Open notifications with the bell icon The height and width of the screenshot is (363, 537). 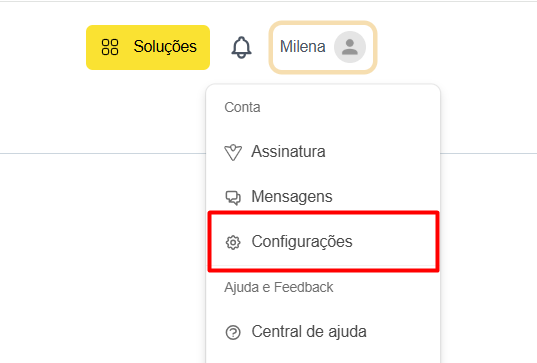(x=241, y=47)
